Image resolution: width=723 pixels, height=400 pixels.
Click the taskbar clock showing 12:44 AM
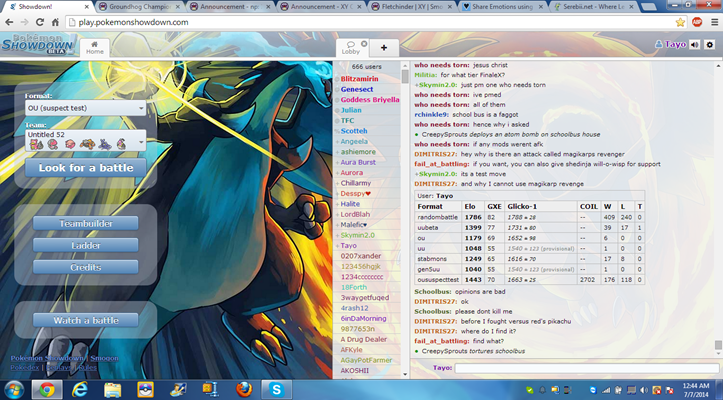696,390
